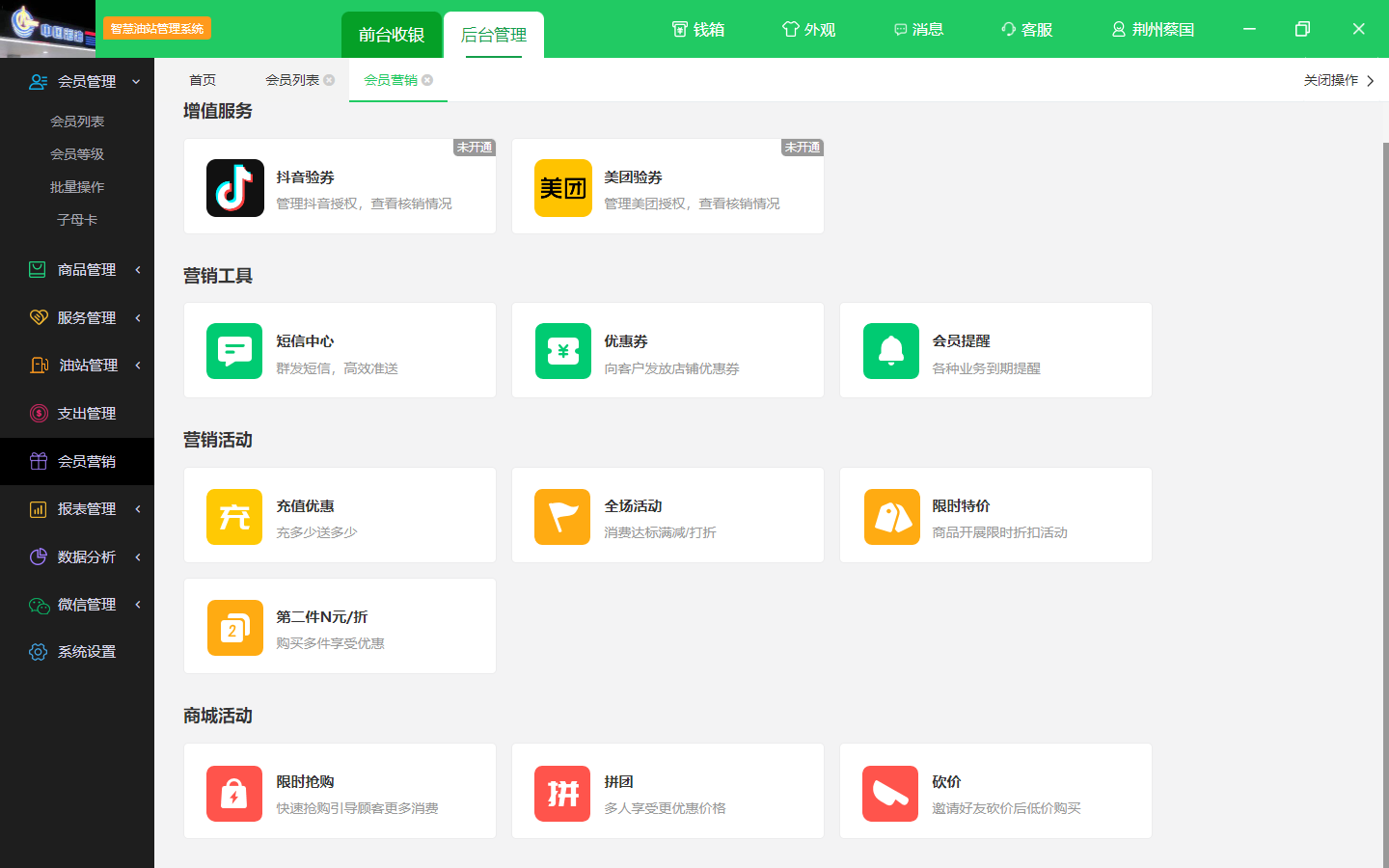Image resolution: width=1389 pixels, height=868 pixels.
Task: Go to the 首页 tab
Action: tap(203, 80)
